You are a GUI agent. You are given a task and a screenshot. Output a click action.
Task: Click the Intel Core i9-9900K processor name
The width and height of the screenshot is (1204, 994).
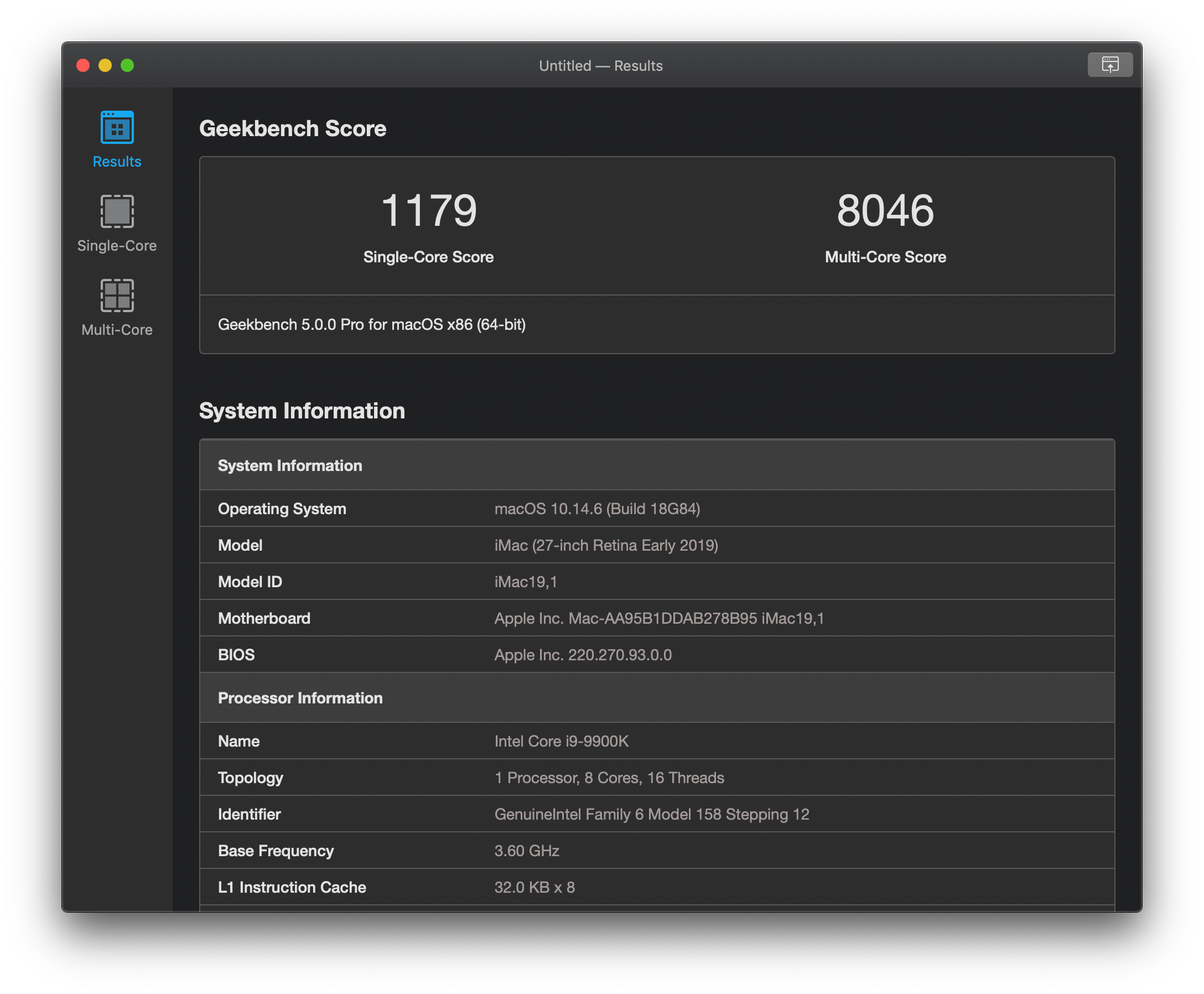click(561, 741)
